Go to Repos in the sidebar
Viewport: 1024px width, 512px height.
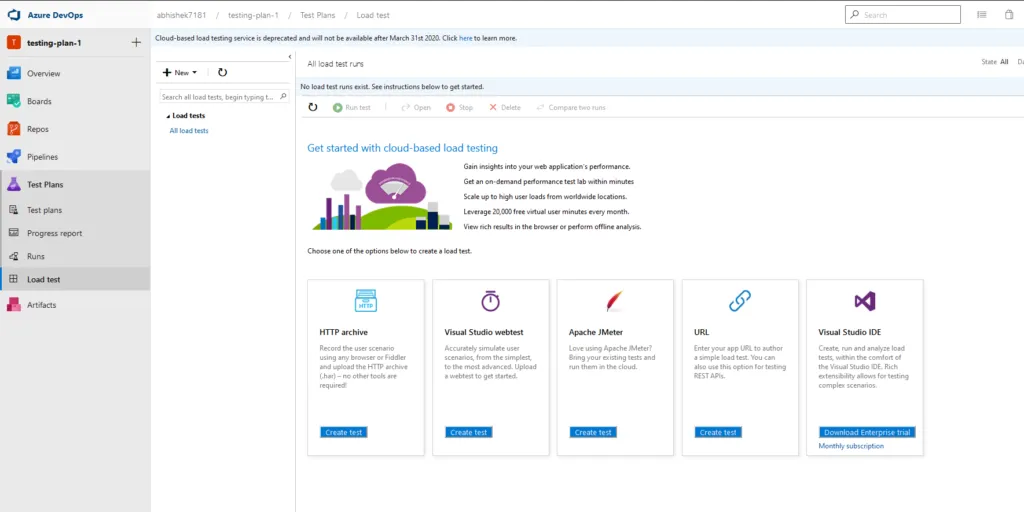click(38, 129)
